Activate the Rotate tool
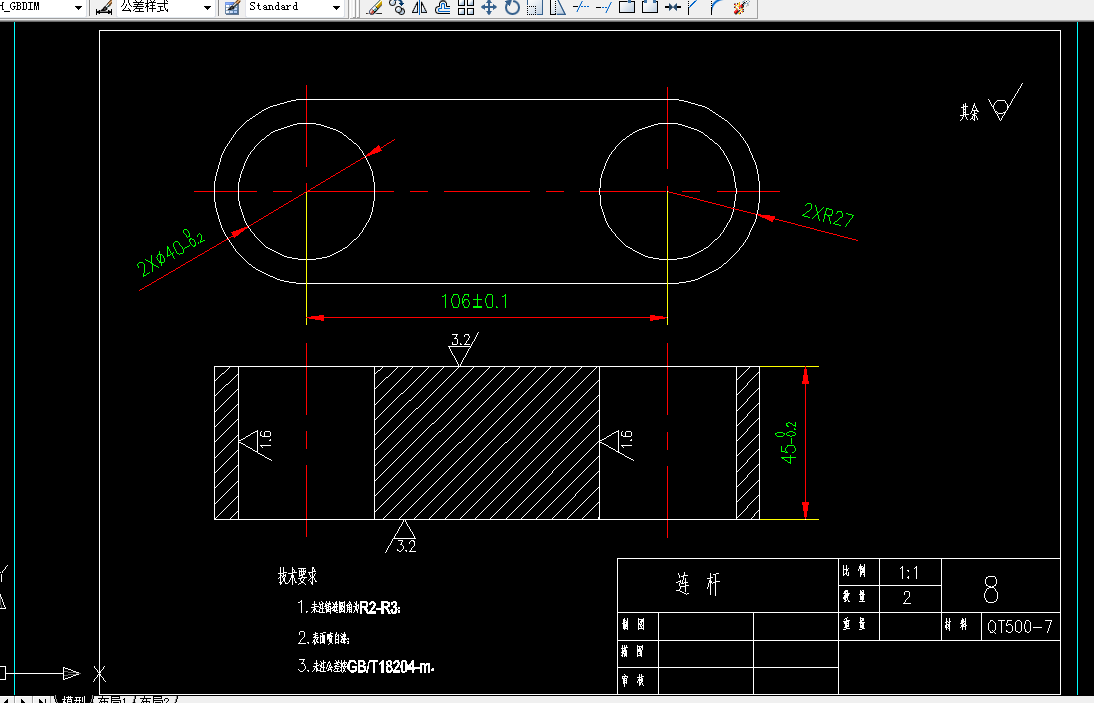 pyautogui.click(x=512, y=8)
